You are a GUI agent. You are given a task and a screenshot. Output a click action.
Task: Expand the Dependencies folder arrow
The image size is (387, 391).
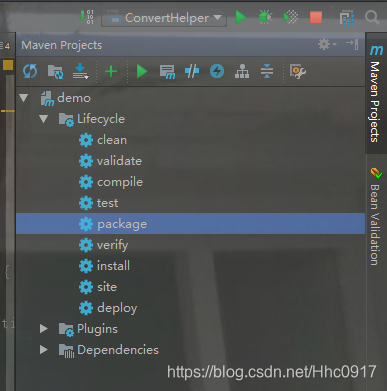click(x=44, y=350)
